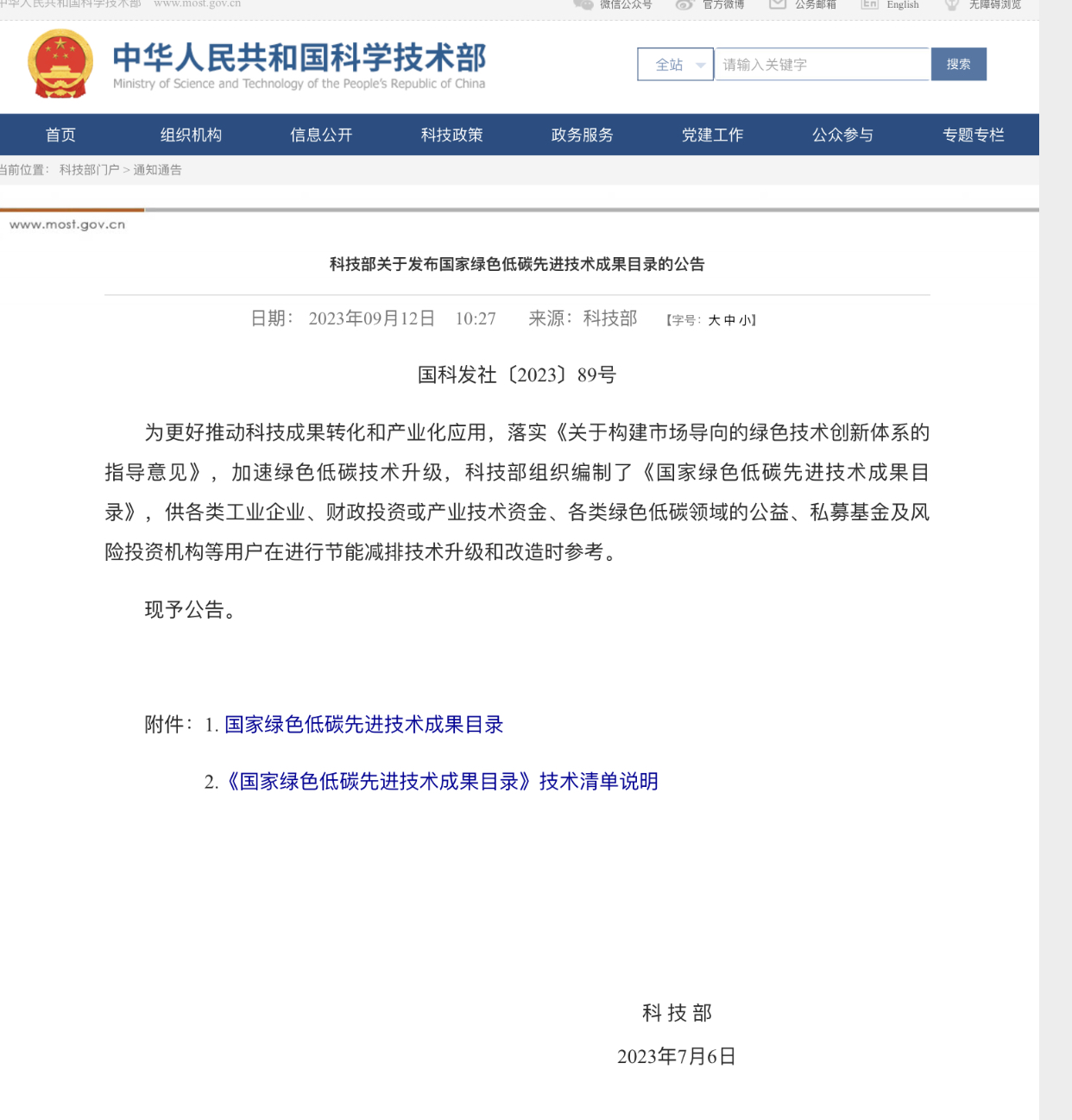The height and width of the screenshot is (1120, 1072).
Task: Click the 公务邮箱 envelope icon
Action: [778, 4]
